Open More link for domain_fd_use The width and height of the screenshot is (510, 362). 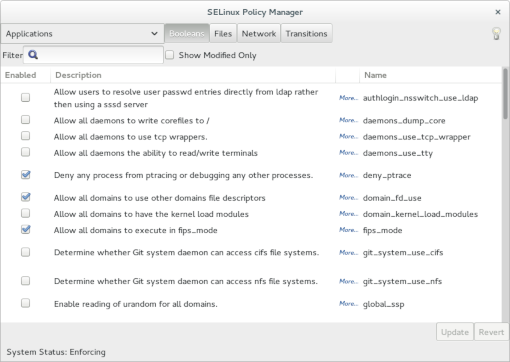[x=348, y=198]
